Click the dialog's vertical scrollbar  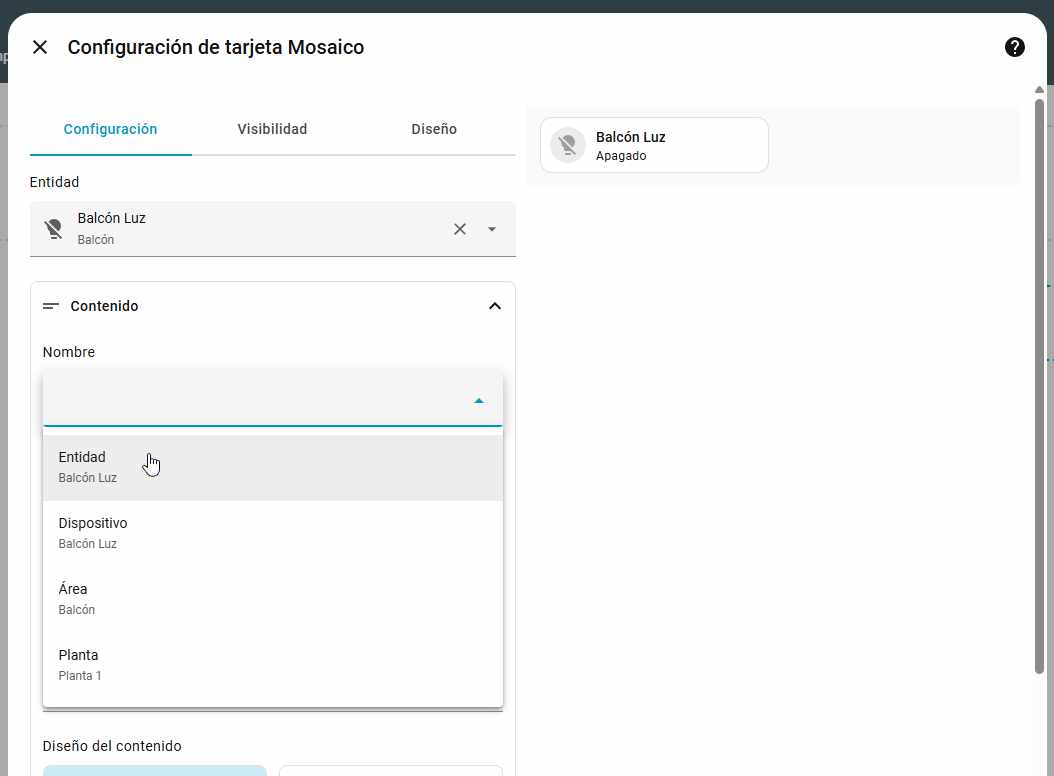pyautogui.click(x=1039, y=380)
